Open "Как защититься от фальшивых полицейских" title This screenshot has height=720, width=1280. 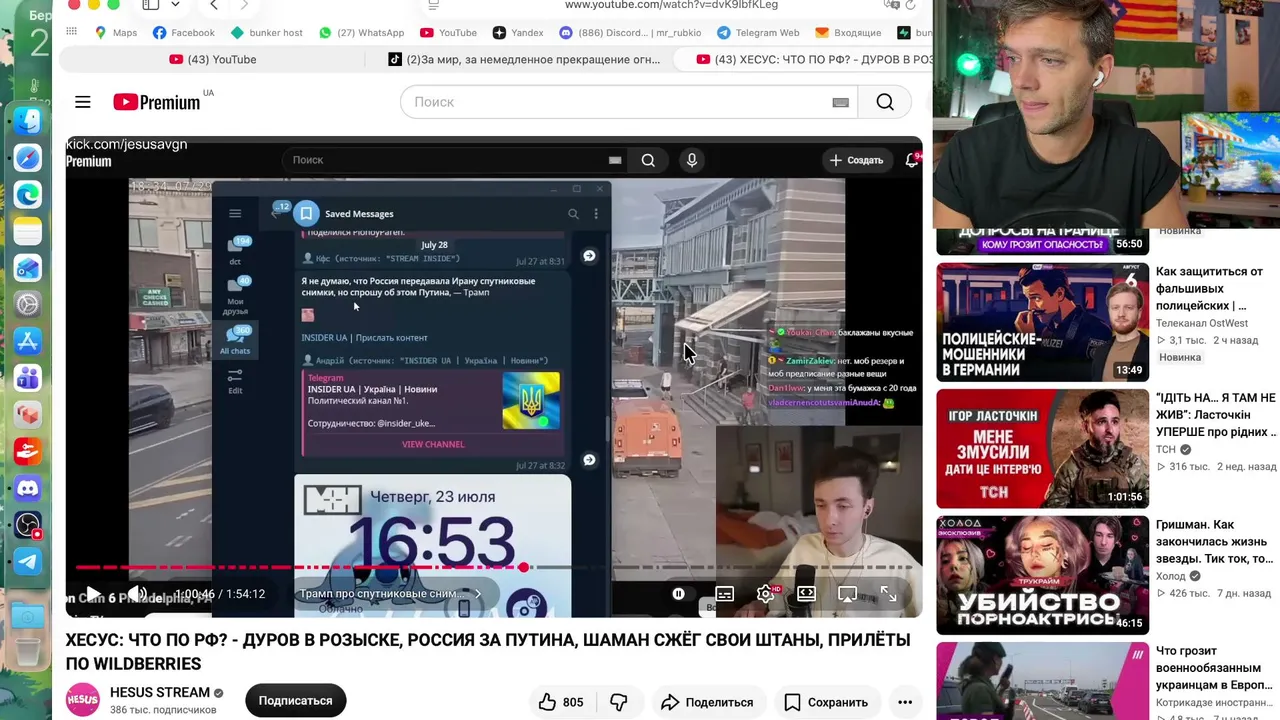(x=1210, y=288)
